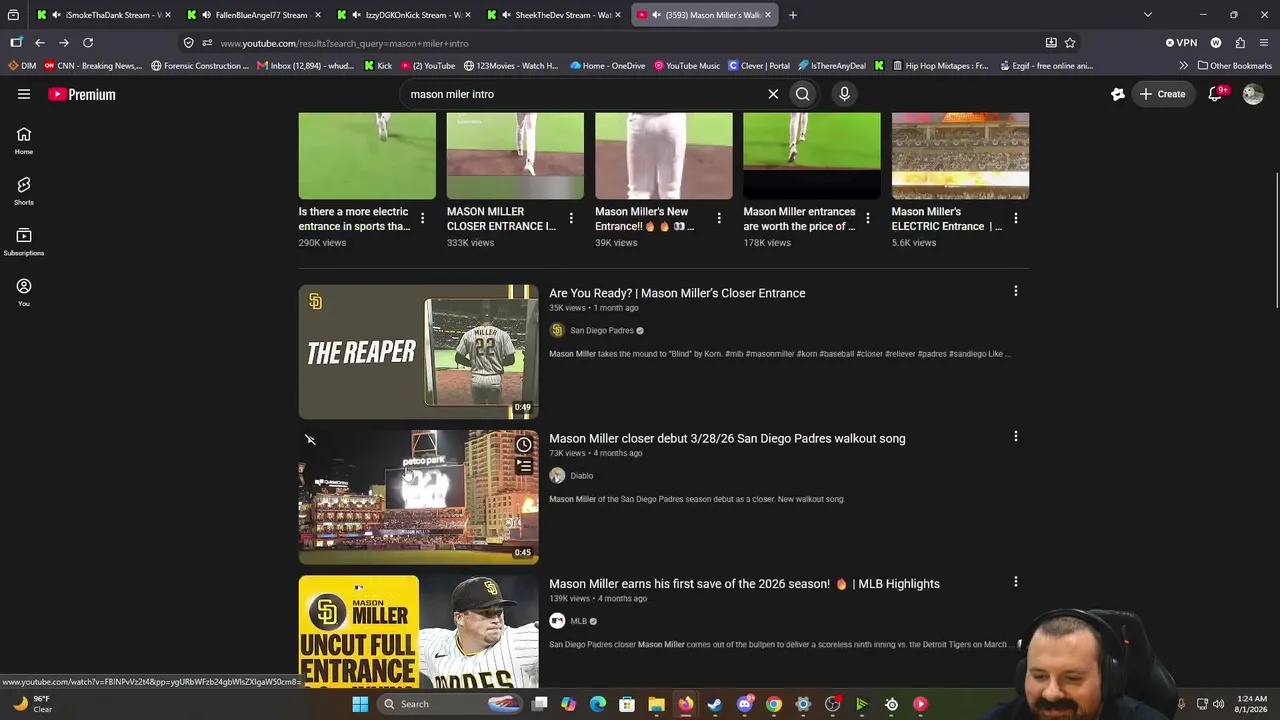1280x720 pixels.
Task: Open the CNN - Breaking News bookmark
Action: tap(93, 66)
